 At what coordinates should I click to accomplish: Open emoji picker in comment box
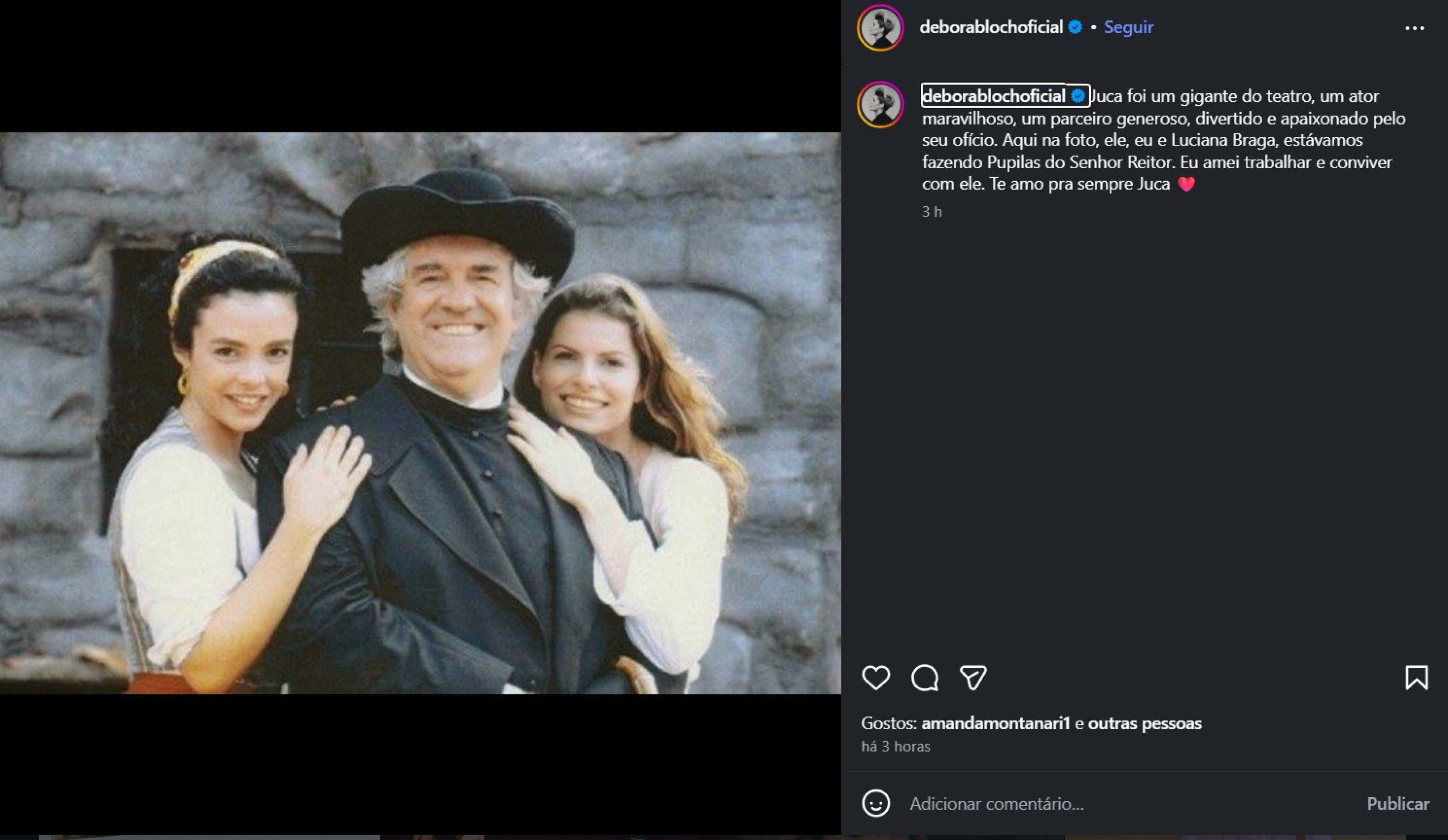876,803
